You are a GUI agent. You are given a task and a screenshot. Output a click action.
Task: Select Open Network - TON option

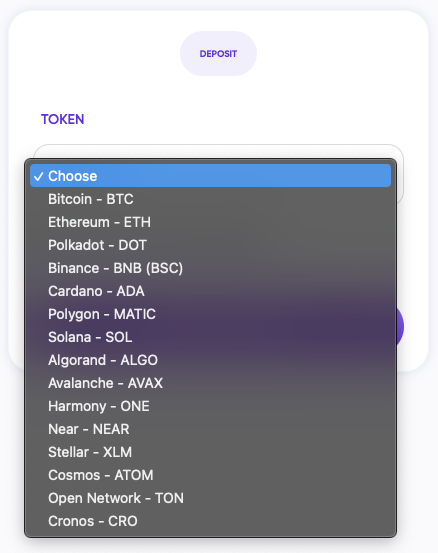point(211,498)
